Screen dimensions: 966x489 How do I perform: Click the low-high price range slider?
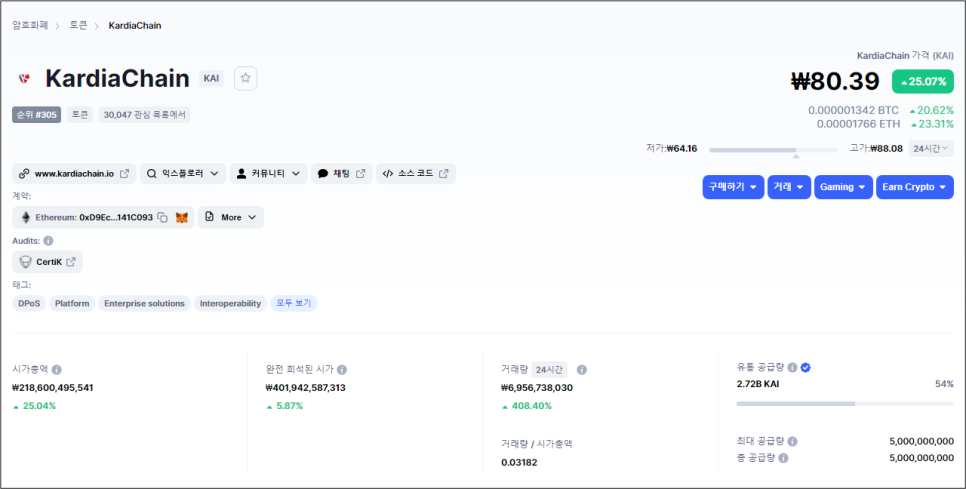tap(773, 149)
